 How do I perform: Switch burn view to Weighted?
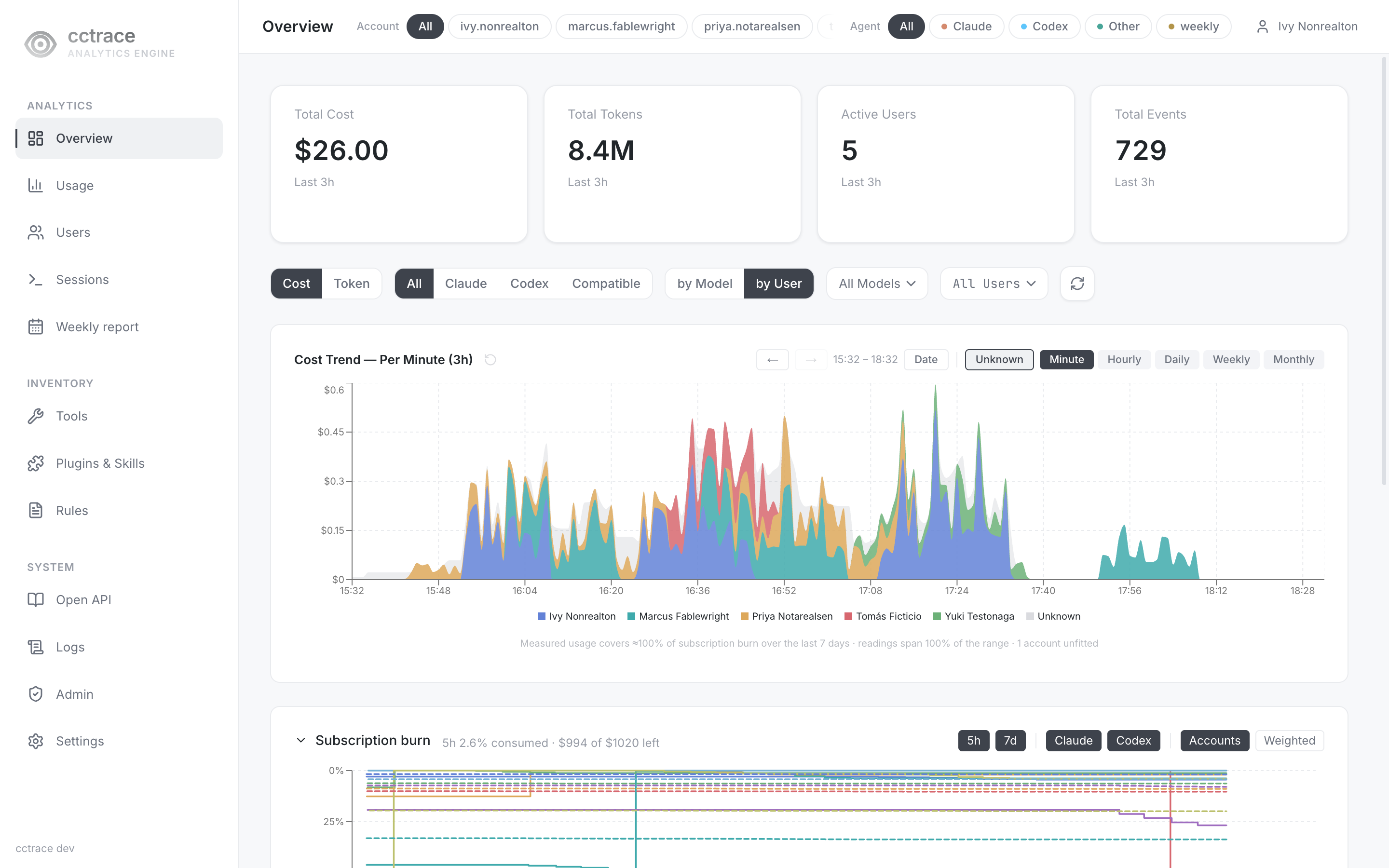1289,741
